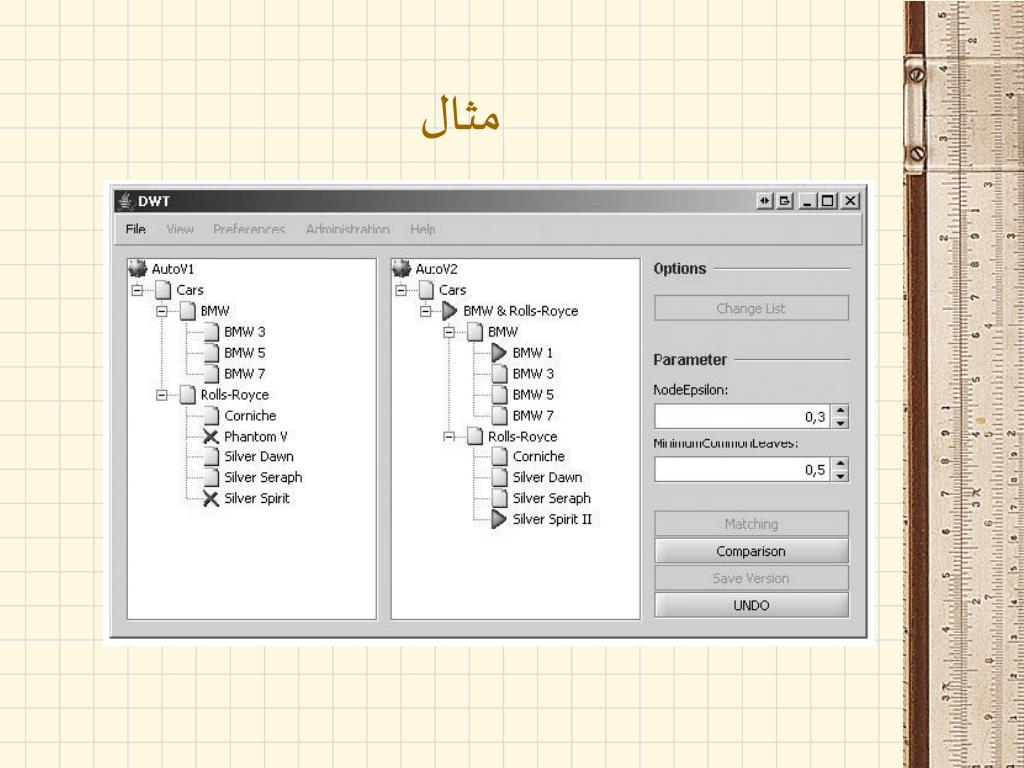Click the MinimumCommonLeaves field showing 0,5

click(x=743, y=470)
